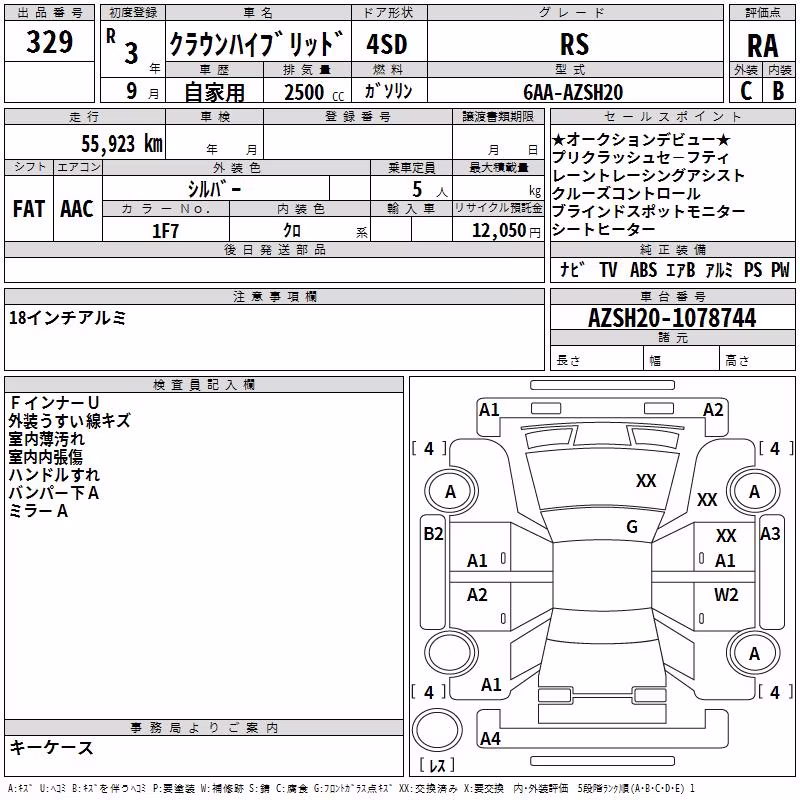Click the レス spare tire label

click(437, 765)
